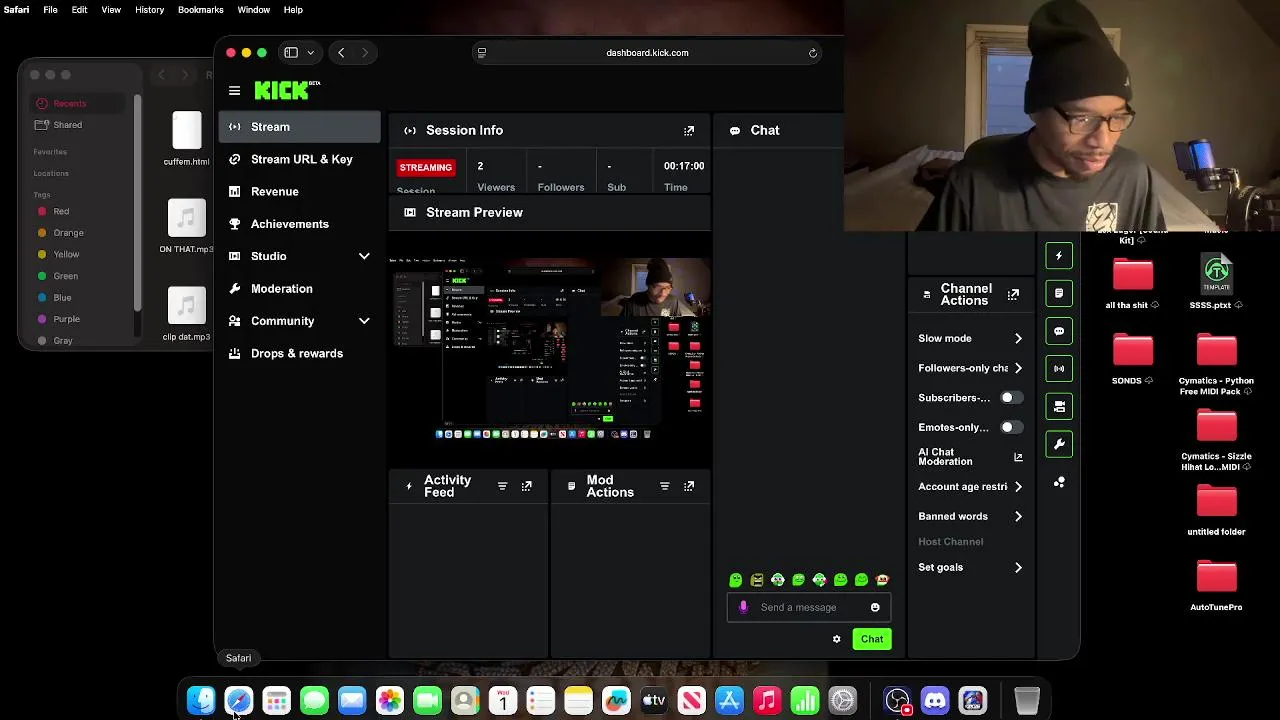Click the Send a message field
This screenshot has height=720, width=1280.
(x=808, y=607)
